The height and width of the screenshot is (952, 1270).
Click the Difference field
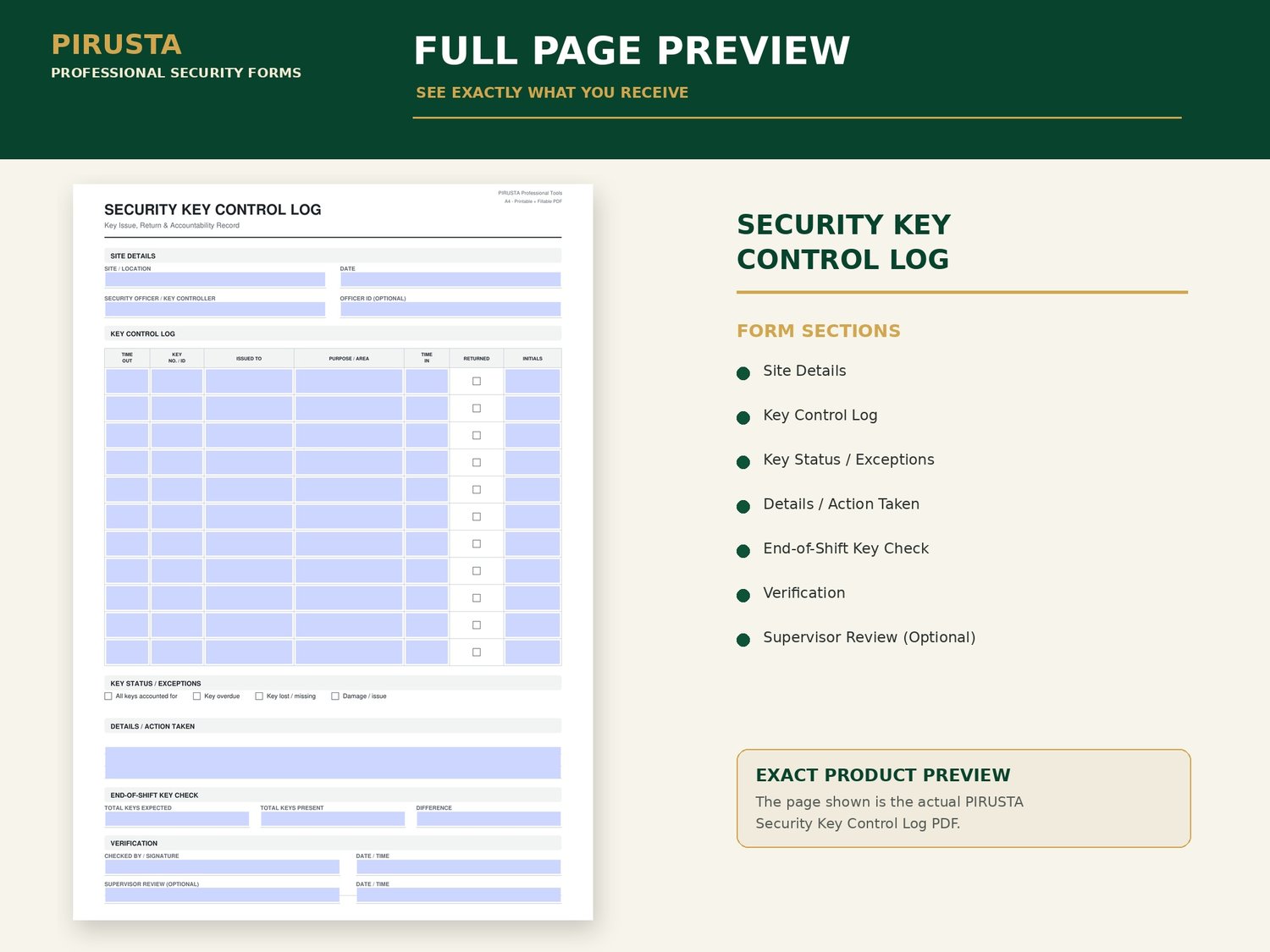489,819
